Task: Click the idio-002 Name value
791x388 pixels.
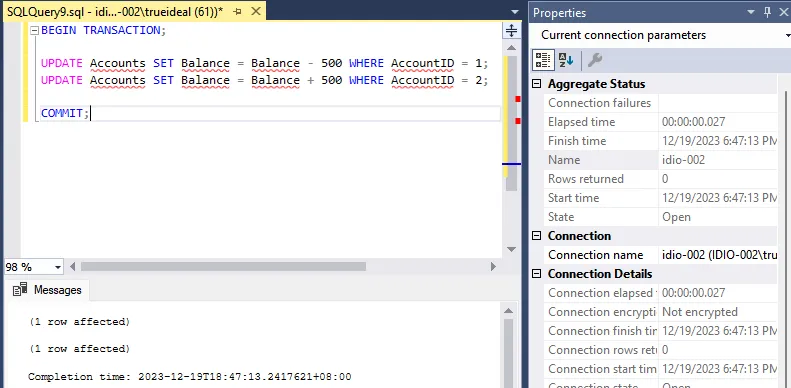Action: [x=684, y=160]
